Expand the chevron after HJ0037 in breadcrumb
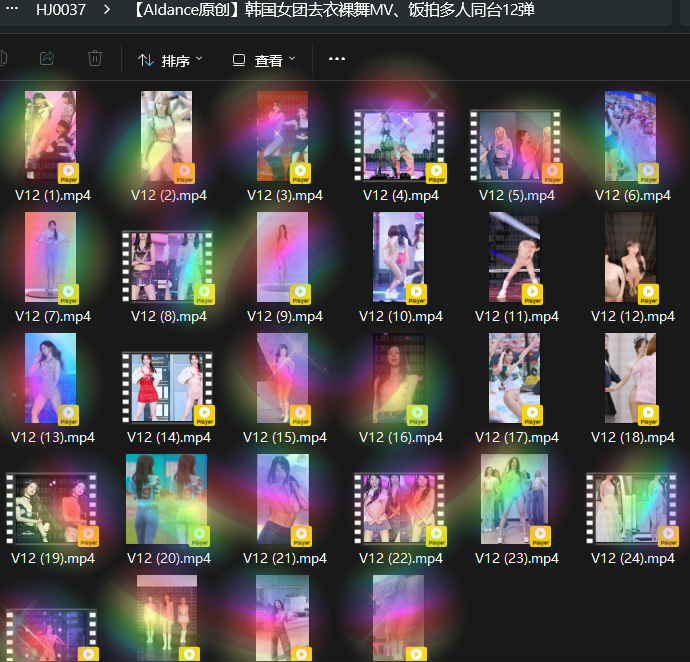The width and height of the screenshot is (690, 662). click(x=107, y=11)
